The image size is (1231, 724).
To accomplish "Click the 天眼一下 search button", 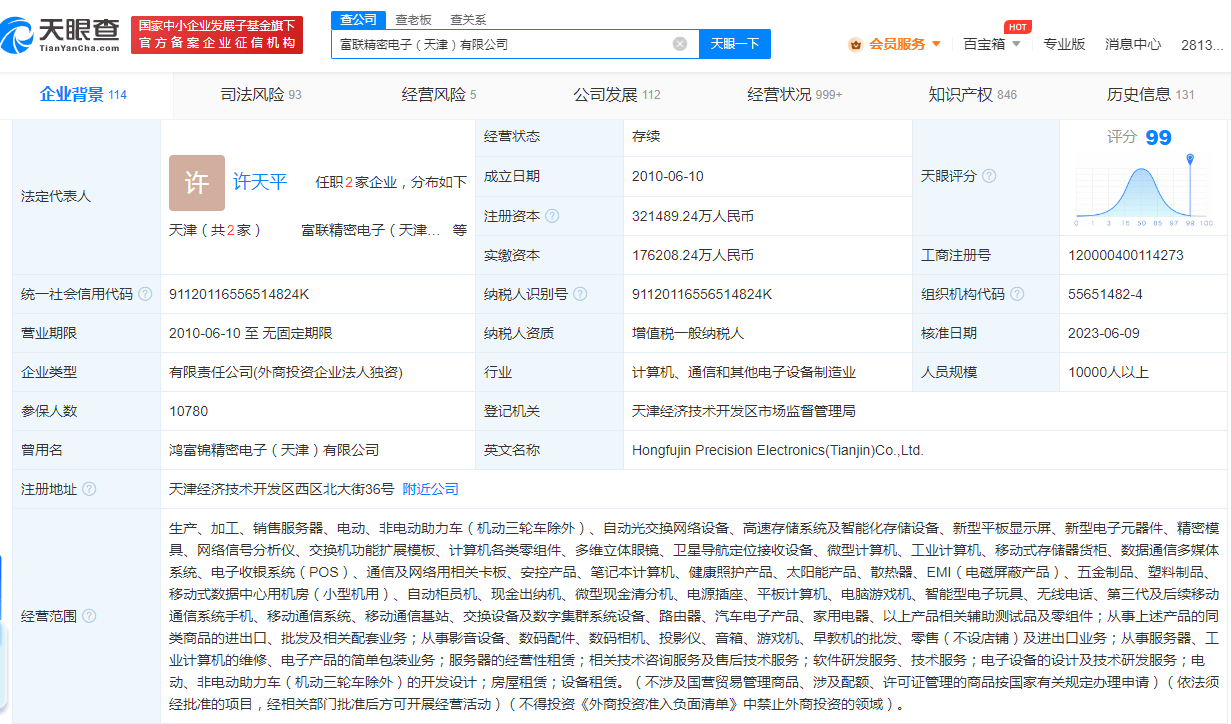I will tap(735, 44).
